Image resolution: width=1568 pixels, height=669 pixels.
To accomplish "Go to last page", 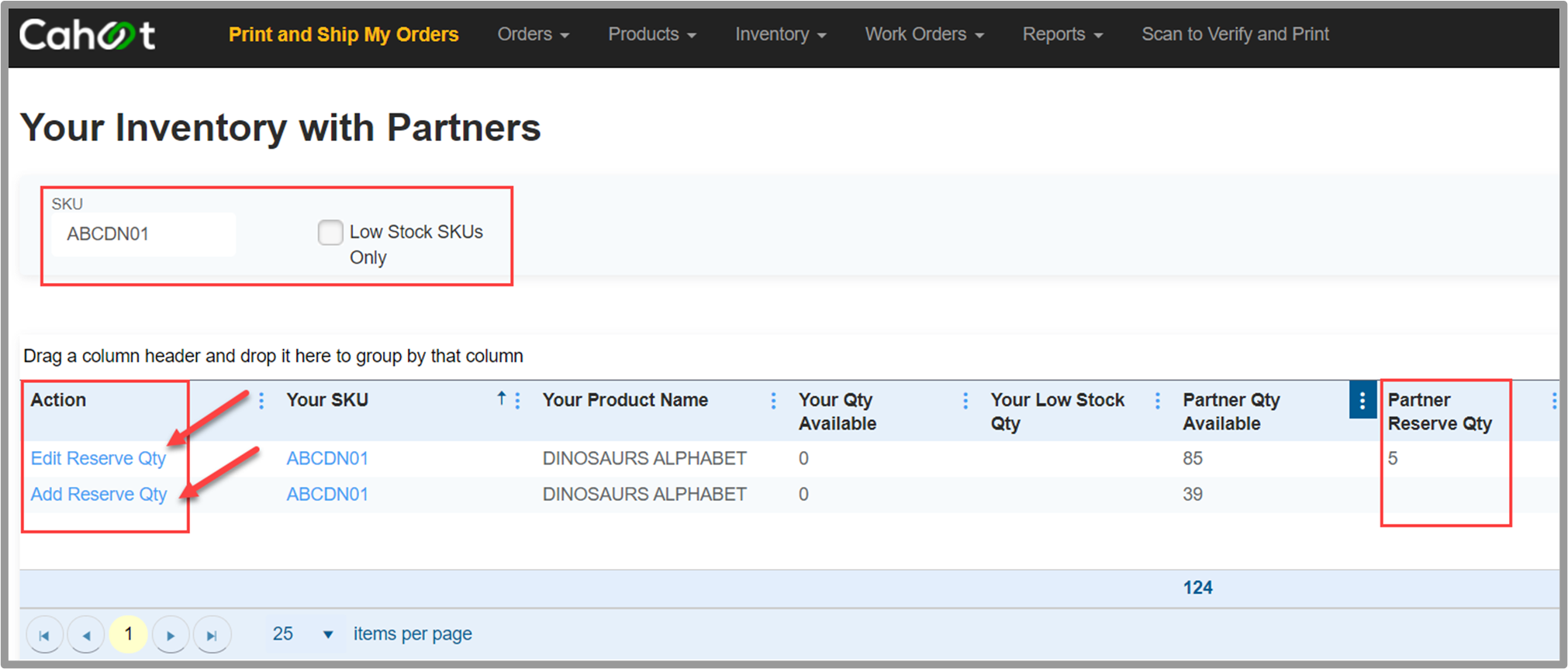I will pyautogui.click(x=212, y=636).
